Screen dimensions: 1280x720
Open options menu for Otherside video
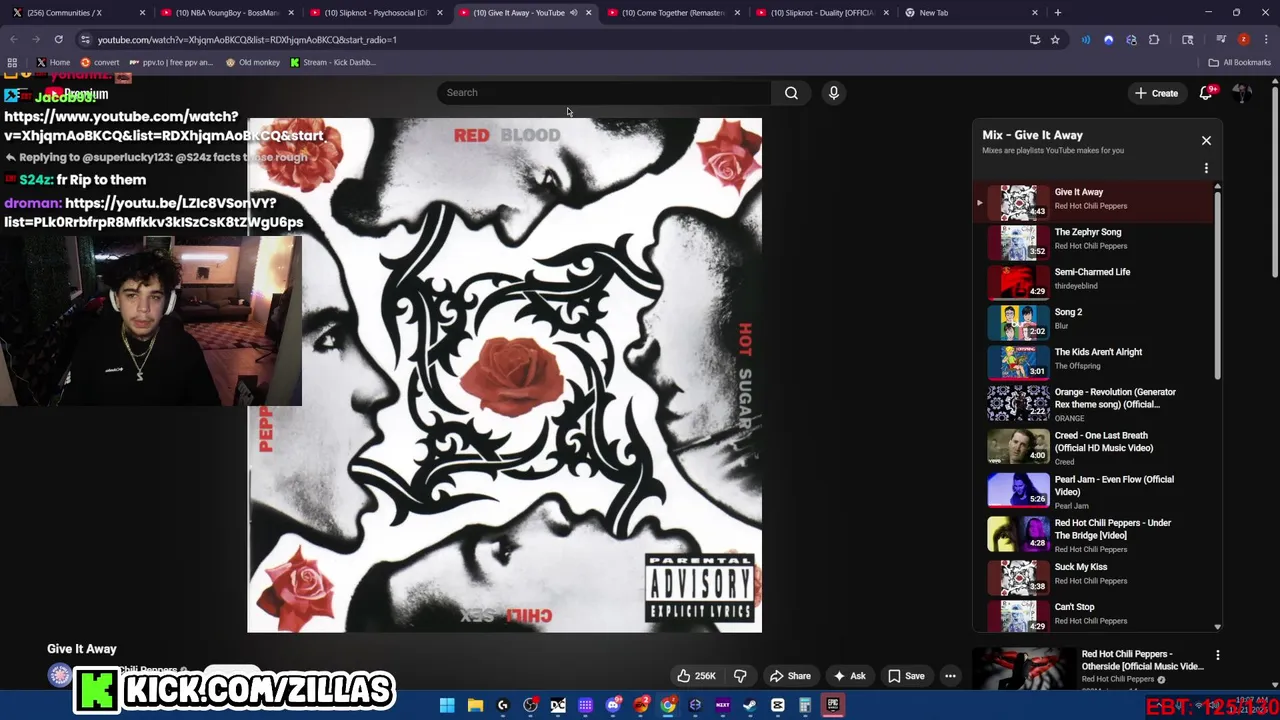click(1217, 655)
